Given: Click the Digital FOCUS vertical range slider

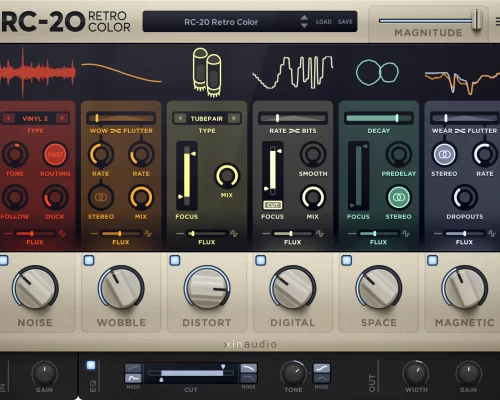Looking at the screenshot, I should [x=273, y=171].
